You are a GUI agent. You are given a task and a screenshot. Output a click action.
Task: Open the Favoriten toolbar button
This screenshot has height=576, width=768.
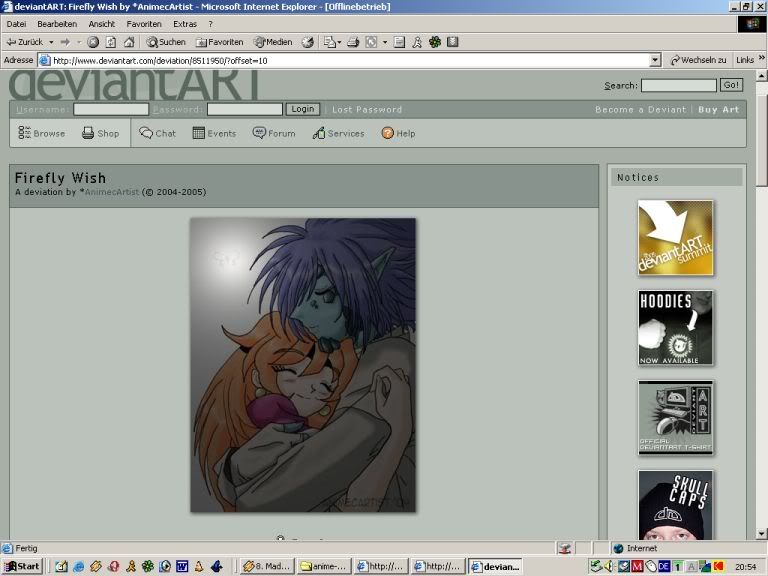(x=219, y=42)
